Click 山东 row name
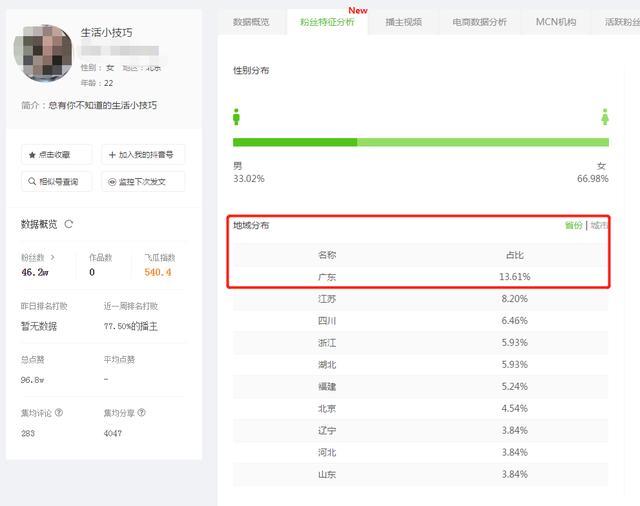 click(x=327, y=475)
